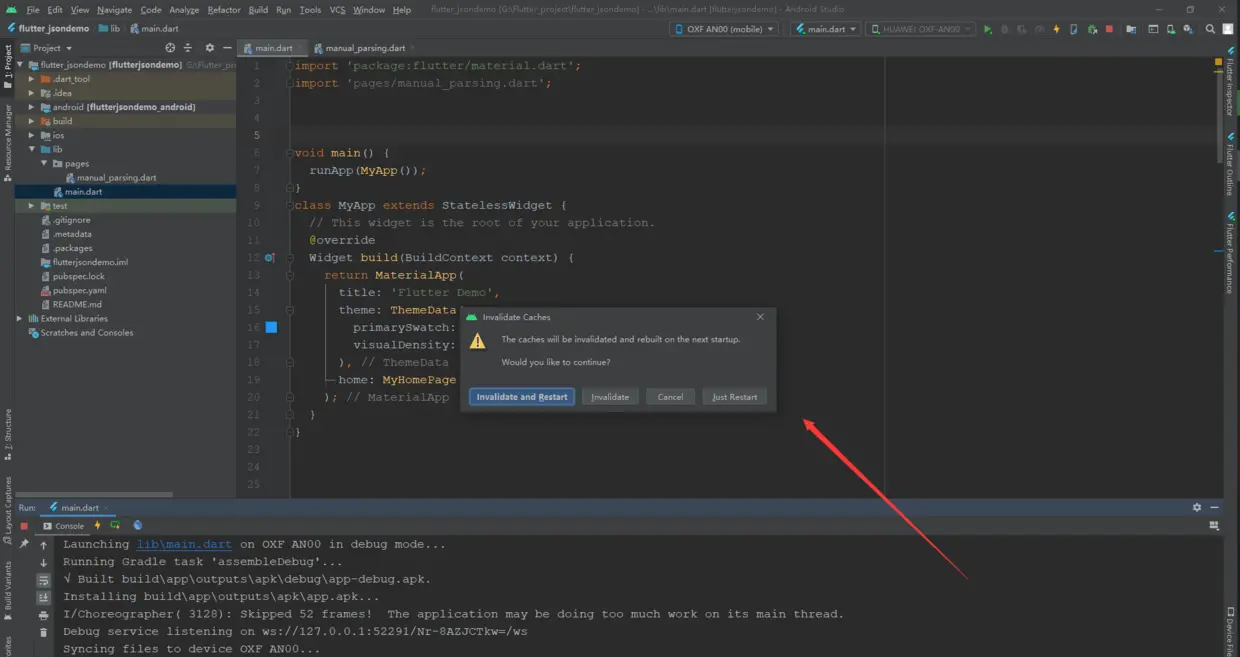Click the Hot Restart icon in Run panel
Viewport: 1240px width, 657px height.
pyautogui.click(x=116, y=526)
